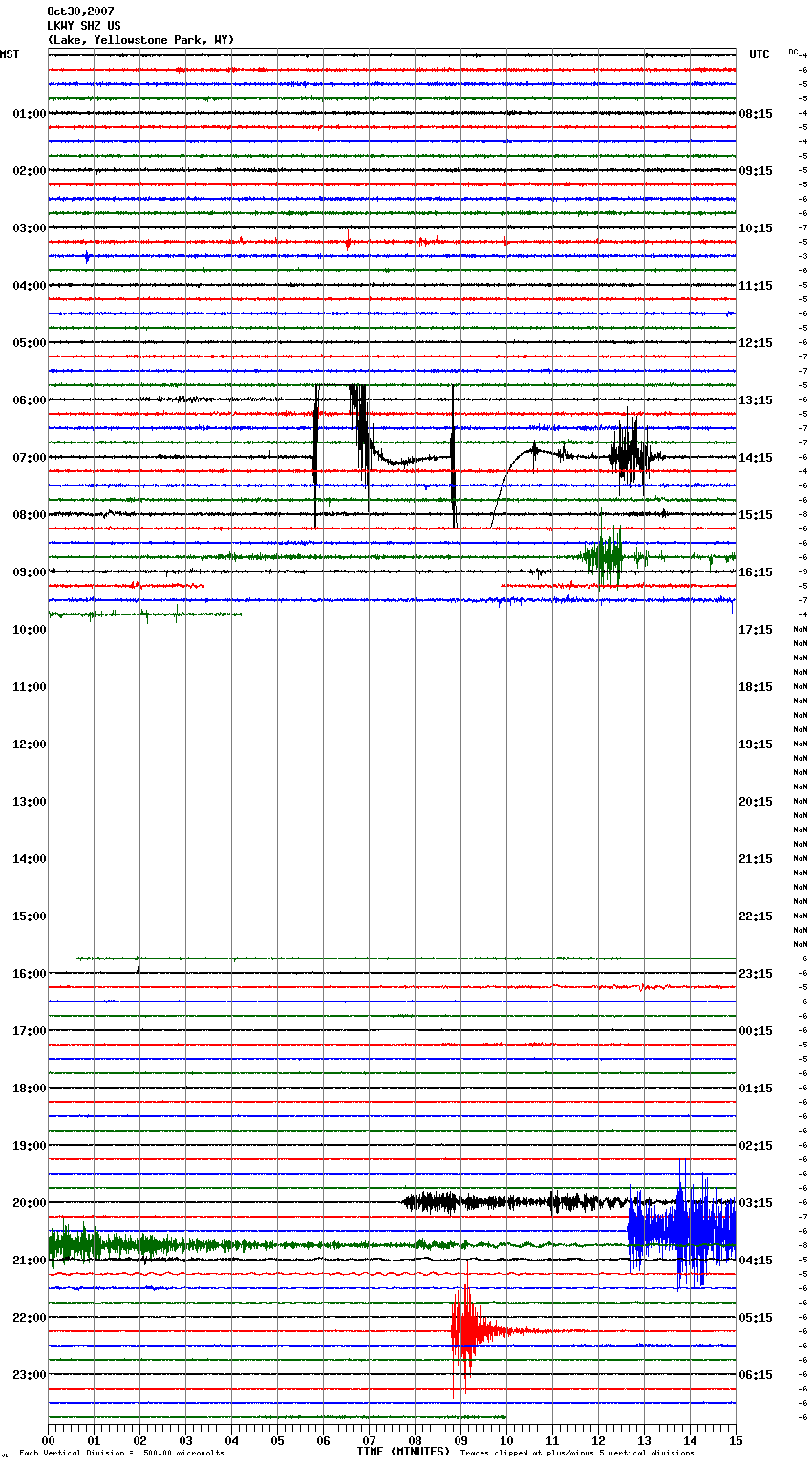Viewport: 812px width, 1466px height.
Task: Click the 14:15 UTC time label
Action: [x=756, y=458]
